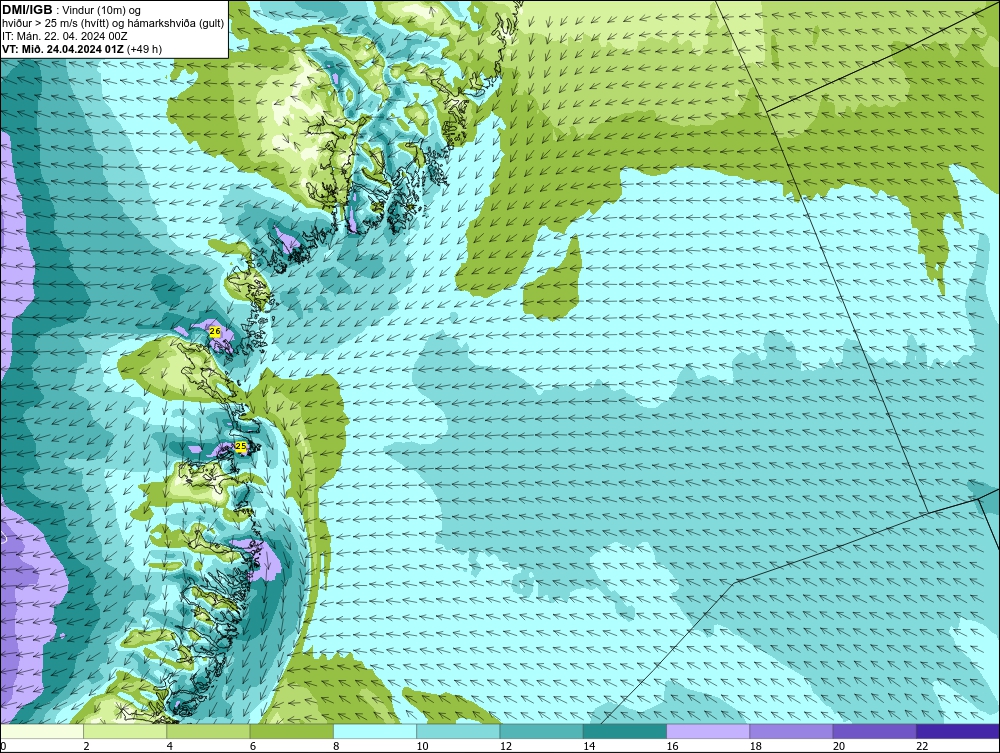1000x753 pixels.
Task: Click the 8–10 m/s light cyan legend swatch
Action: 375,731
